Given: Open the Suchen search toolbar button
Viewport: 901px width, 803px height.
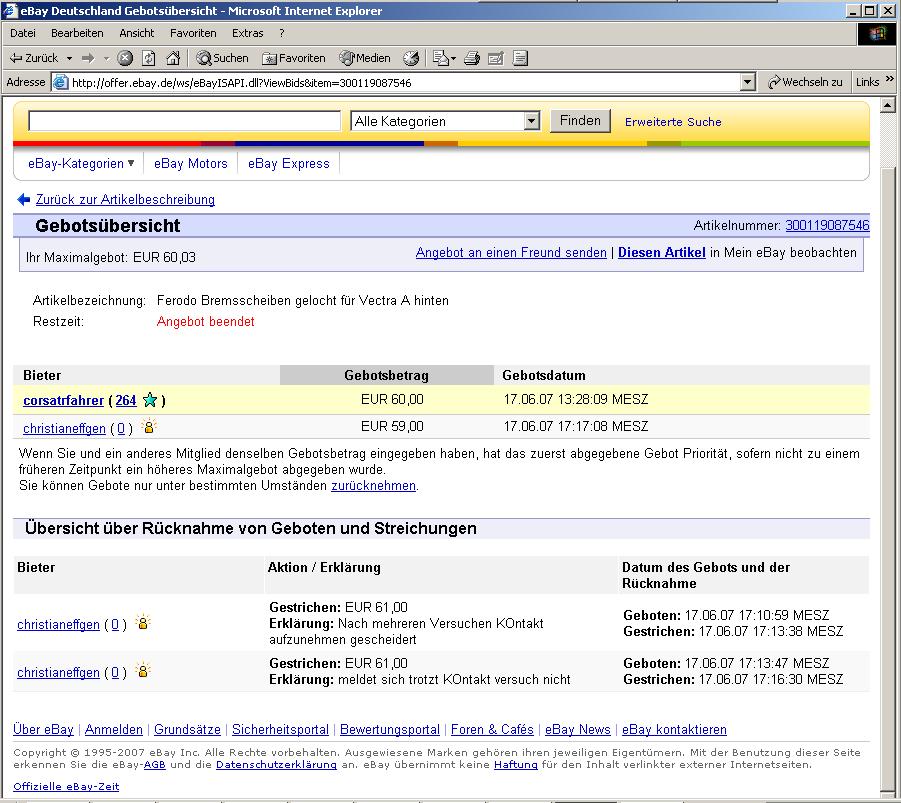Looking at the screenshot, I should 222,58.
